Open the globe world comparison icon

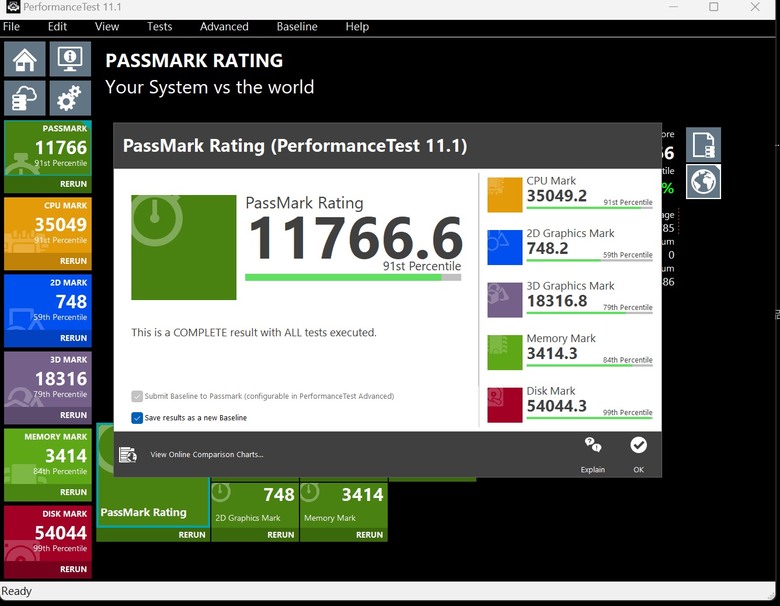703,182
